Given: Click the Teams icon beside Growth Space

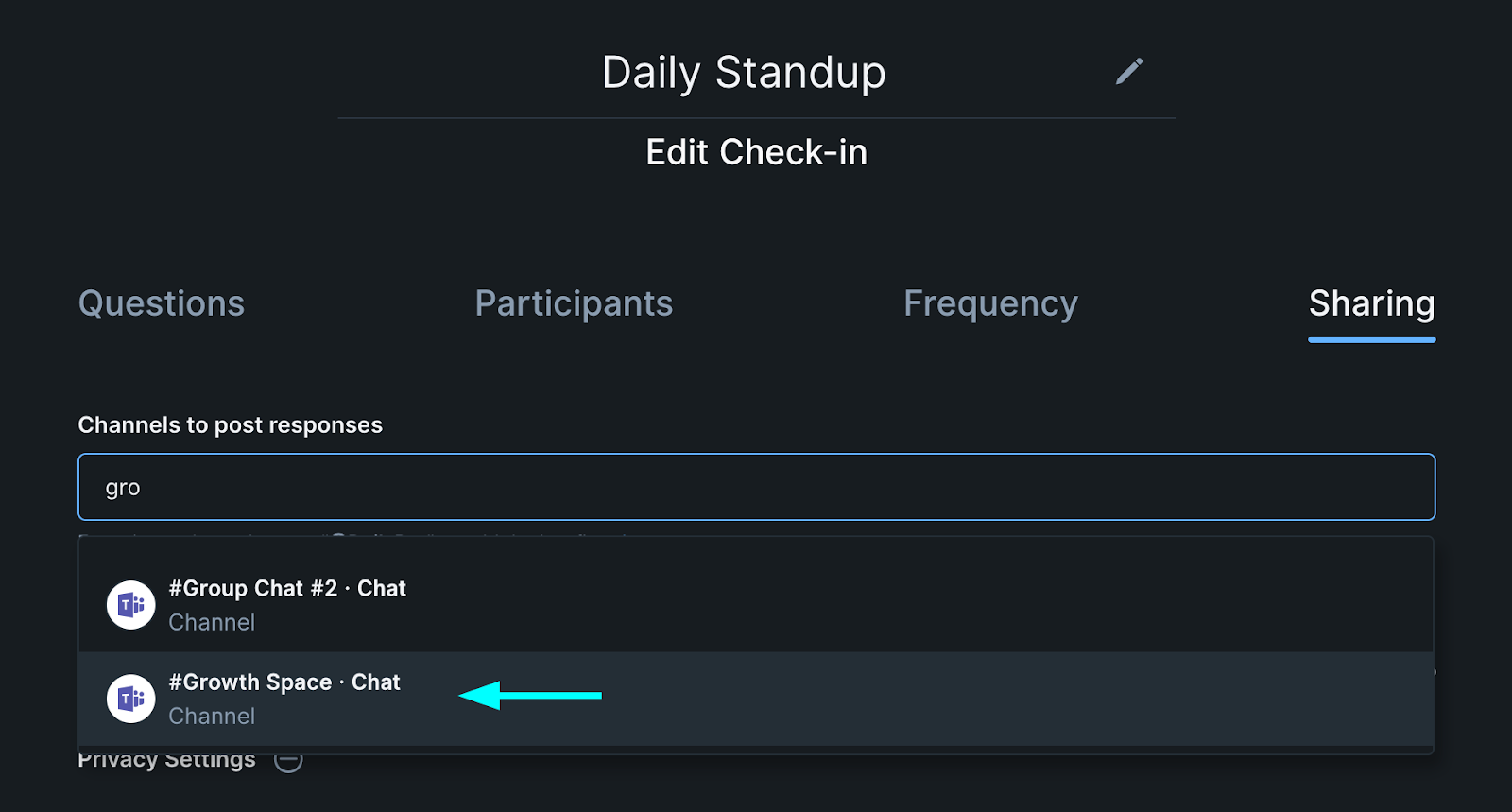Looking at the screenshot, I should [130, 699].
